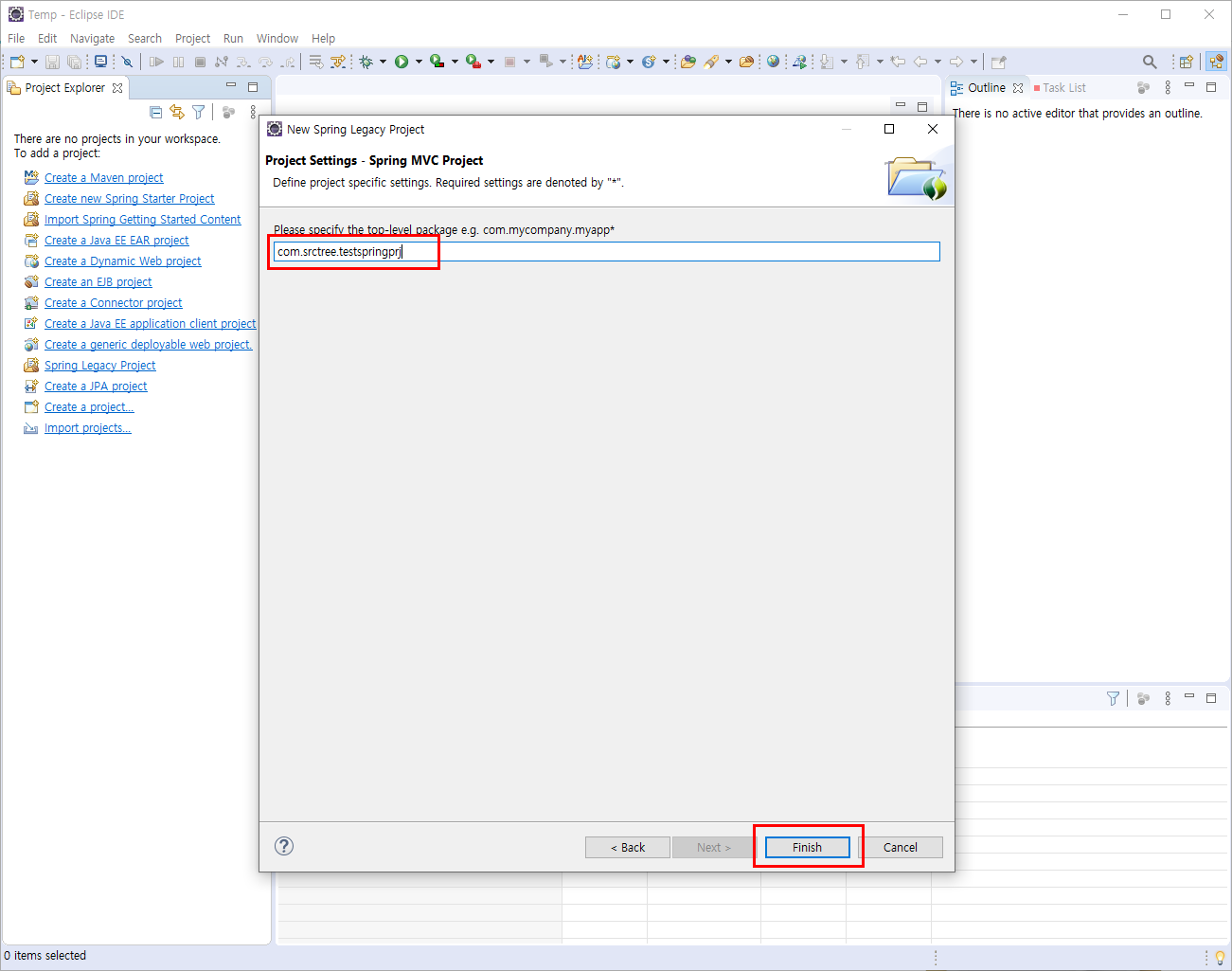
Task: Maximize the Project Explorer view
Action: click(x=253, y=87)
